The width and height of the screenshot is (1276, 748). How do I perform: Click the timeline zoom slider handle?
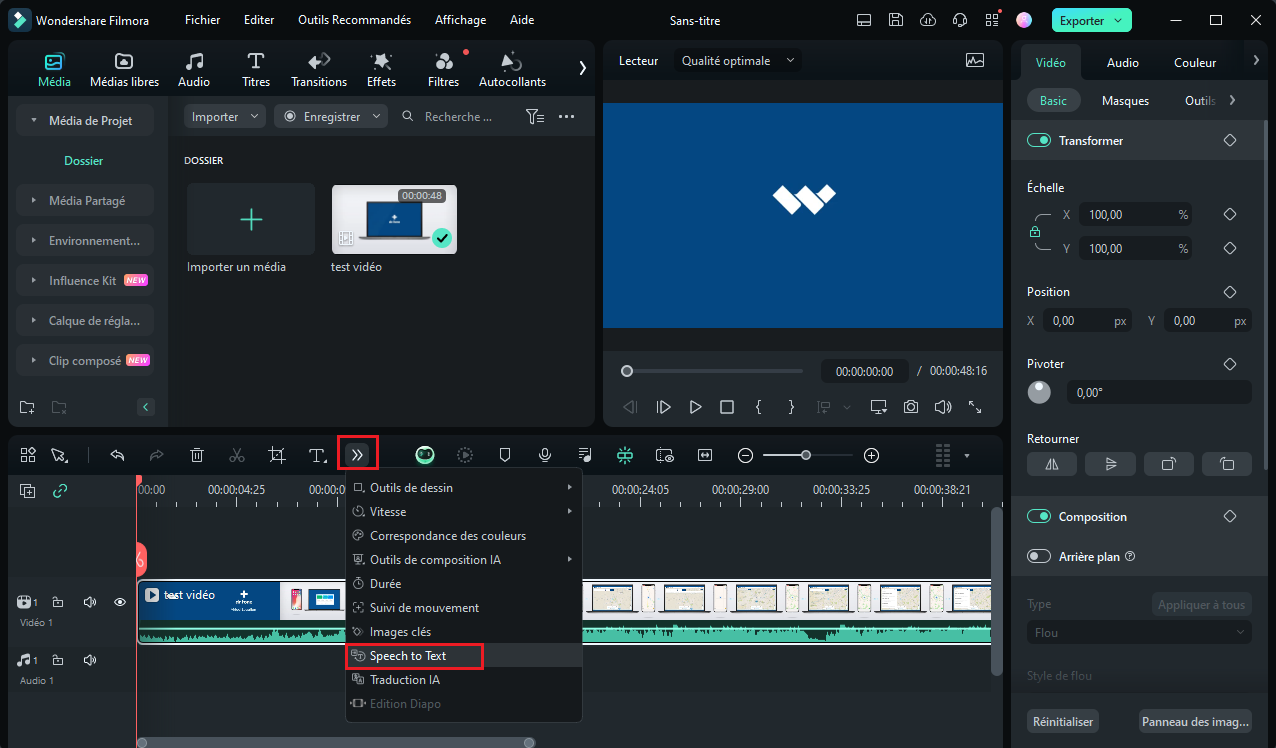point(806,455)
